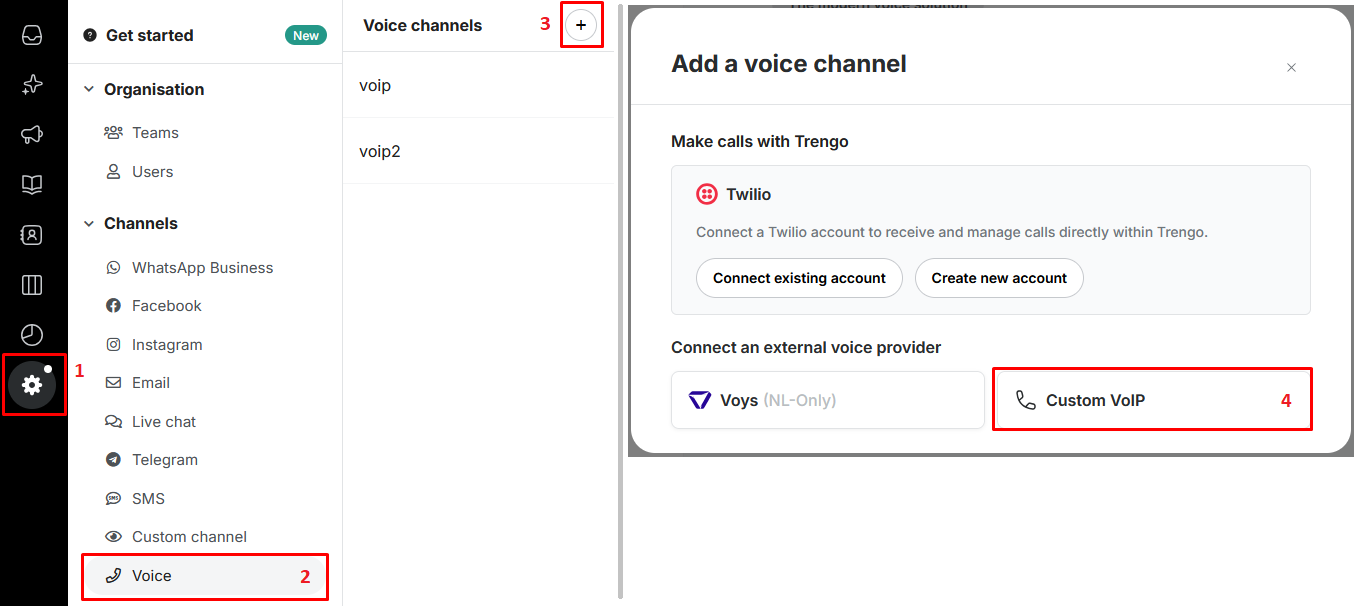Click Create new account button

(999, 278)
